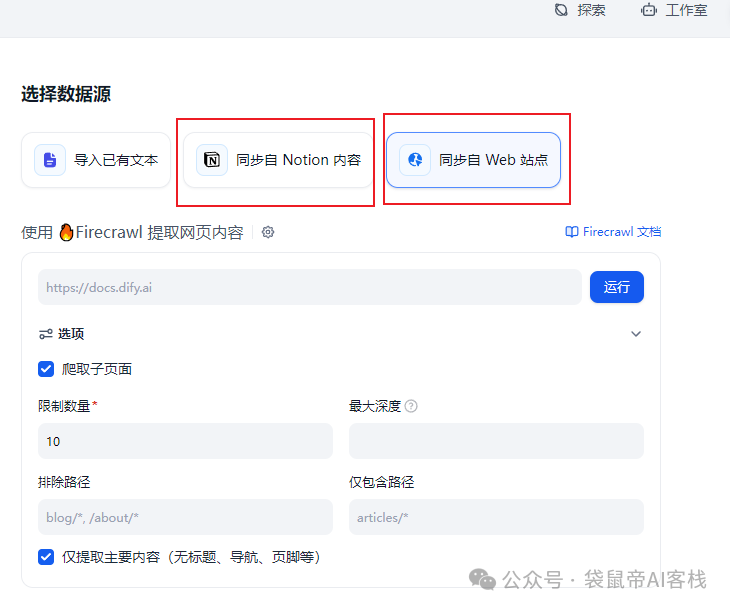Uncheck the crawl sub-pages checkbox
Viewport: 730px width, 609px height.
(46, 369)
